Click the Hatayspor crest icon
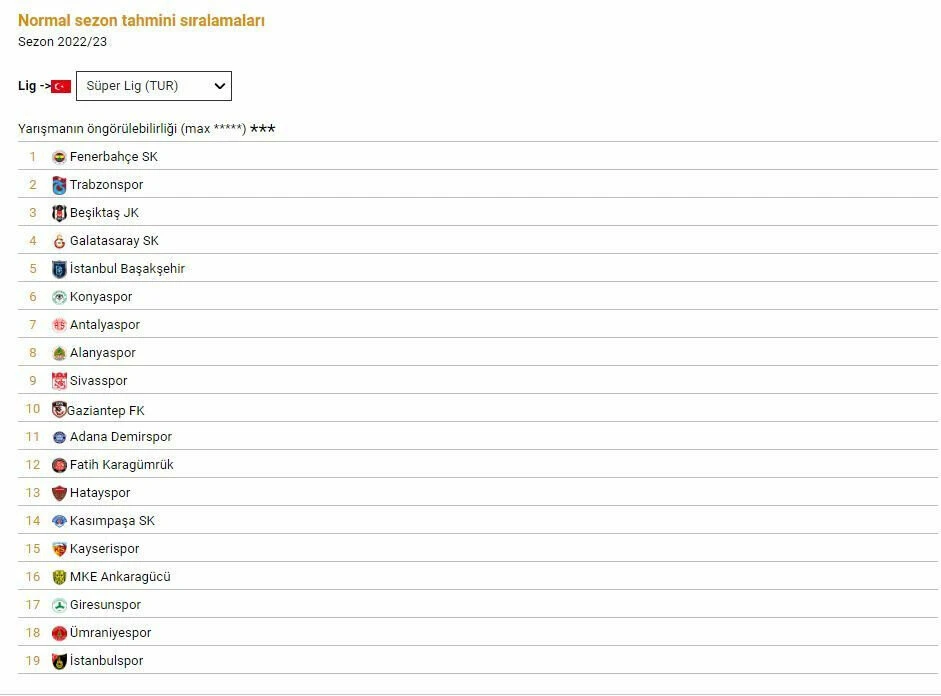Screen dimensions: 941x696 62,492
